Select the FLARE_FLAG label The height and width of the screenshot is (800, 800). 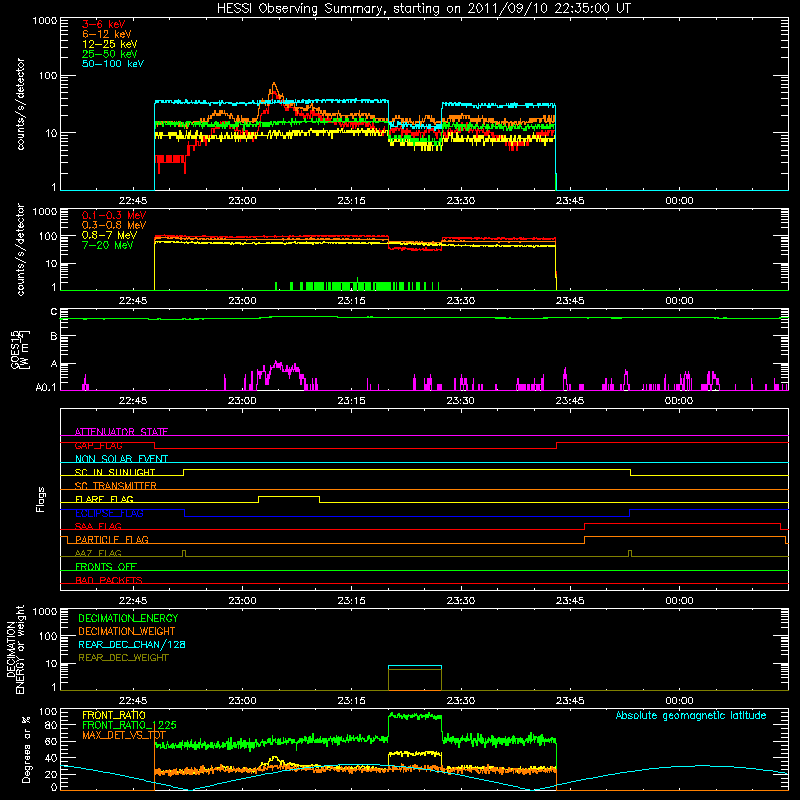(104, 499)
